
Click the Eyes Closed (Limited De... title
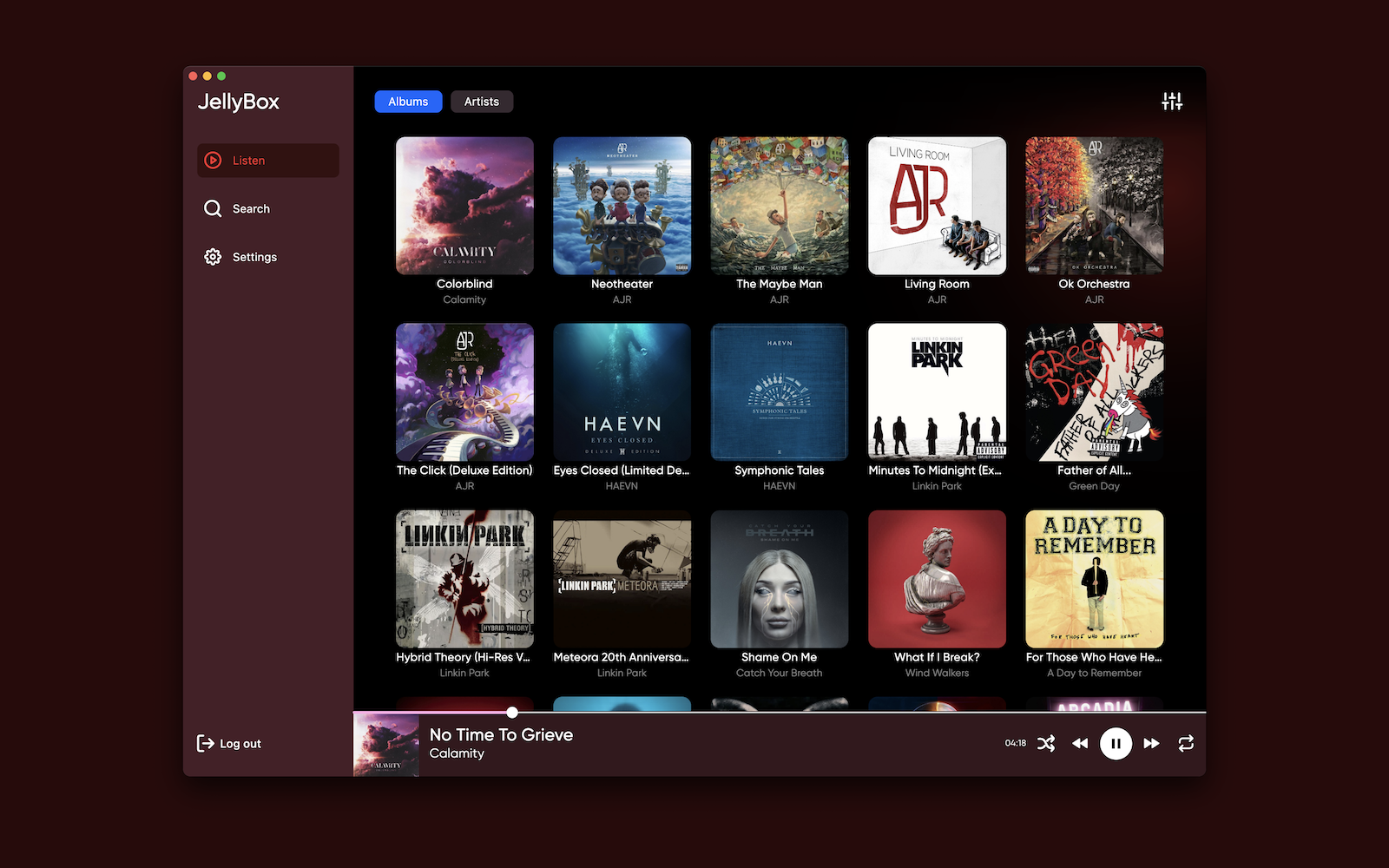[622, 470]
